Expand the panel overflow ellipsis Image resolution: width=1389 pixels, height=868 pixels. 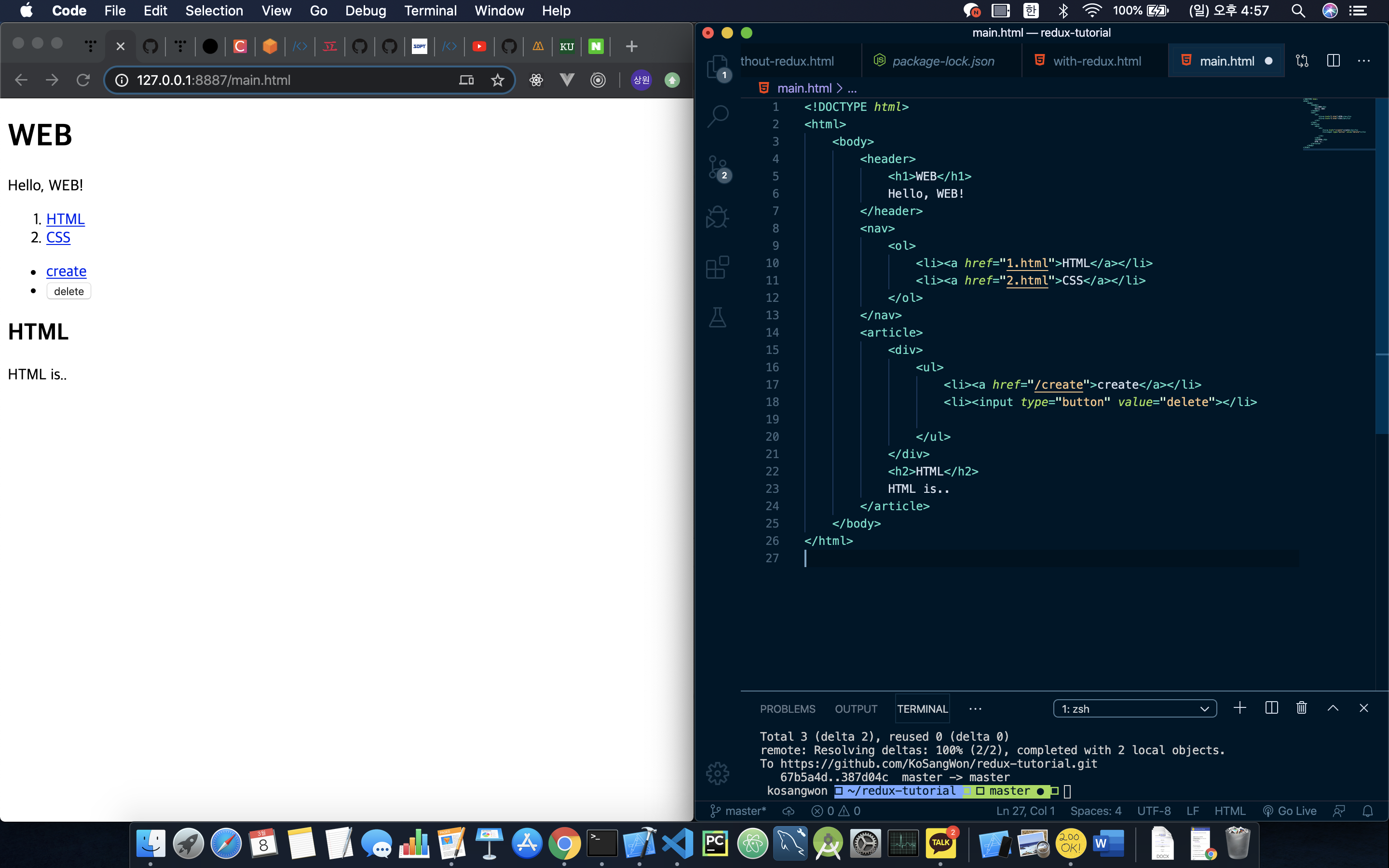coord(975,708)
